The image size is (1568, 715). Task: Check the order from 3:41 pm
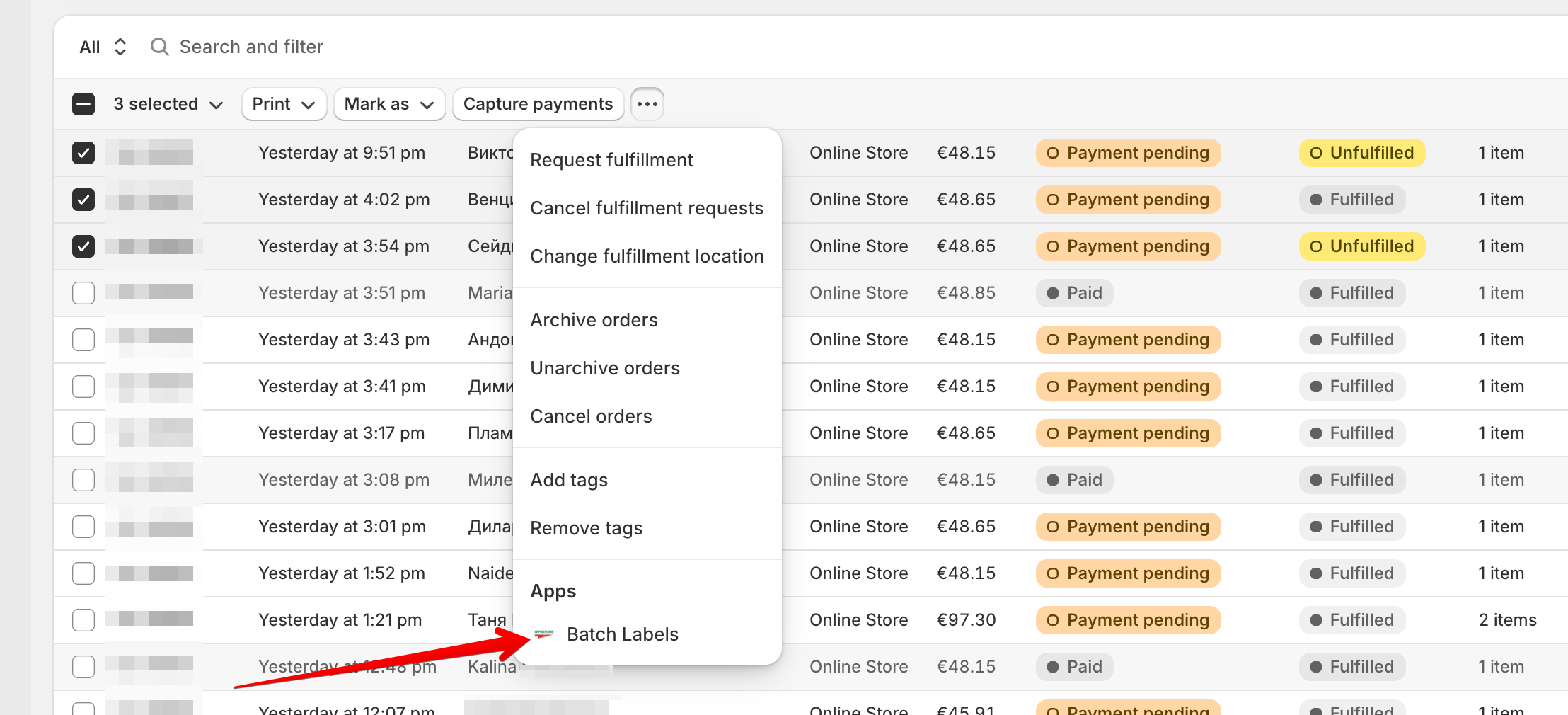click(83, 387)
